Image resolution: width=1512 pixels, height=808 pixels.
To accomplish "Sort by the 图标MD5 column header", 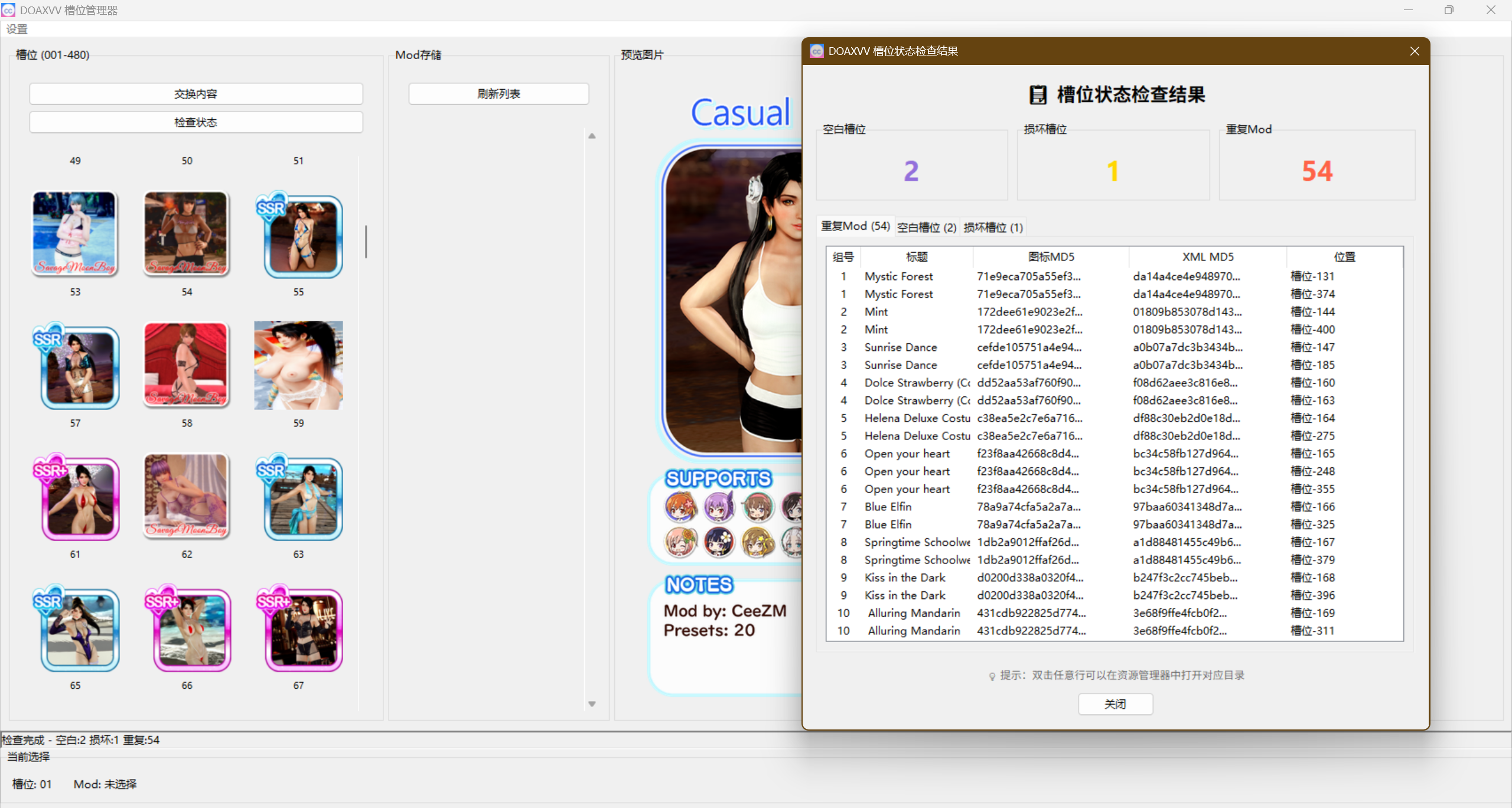I will 1051,257.
